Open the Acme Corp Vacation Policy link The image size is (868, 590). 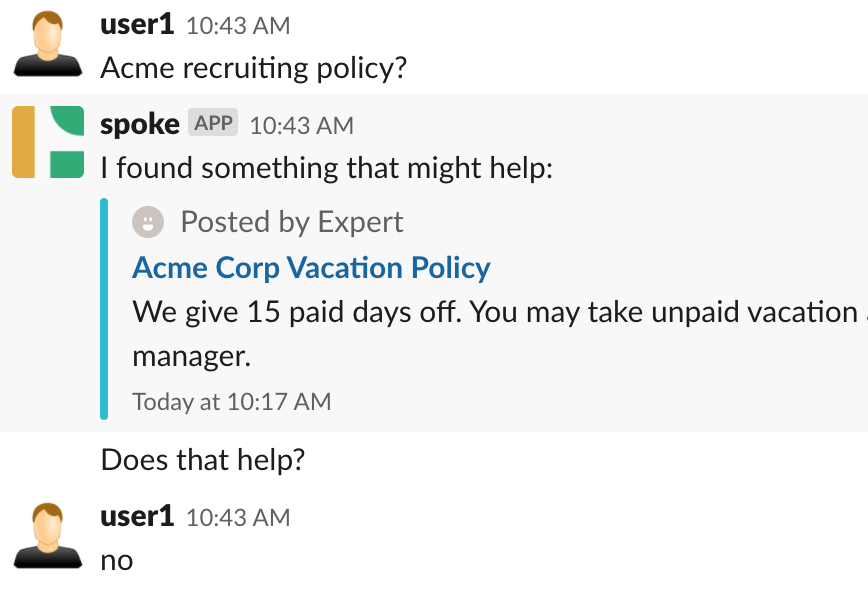click(x=311, y=268)
